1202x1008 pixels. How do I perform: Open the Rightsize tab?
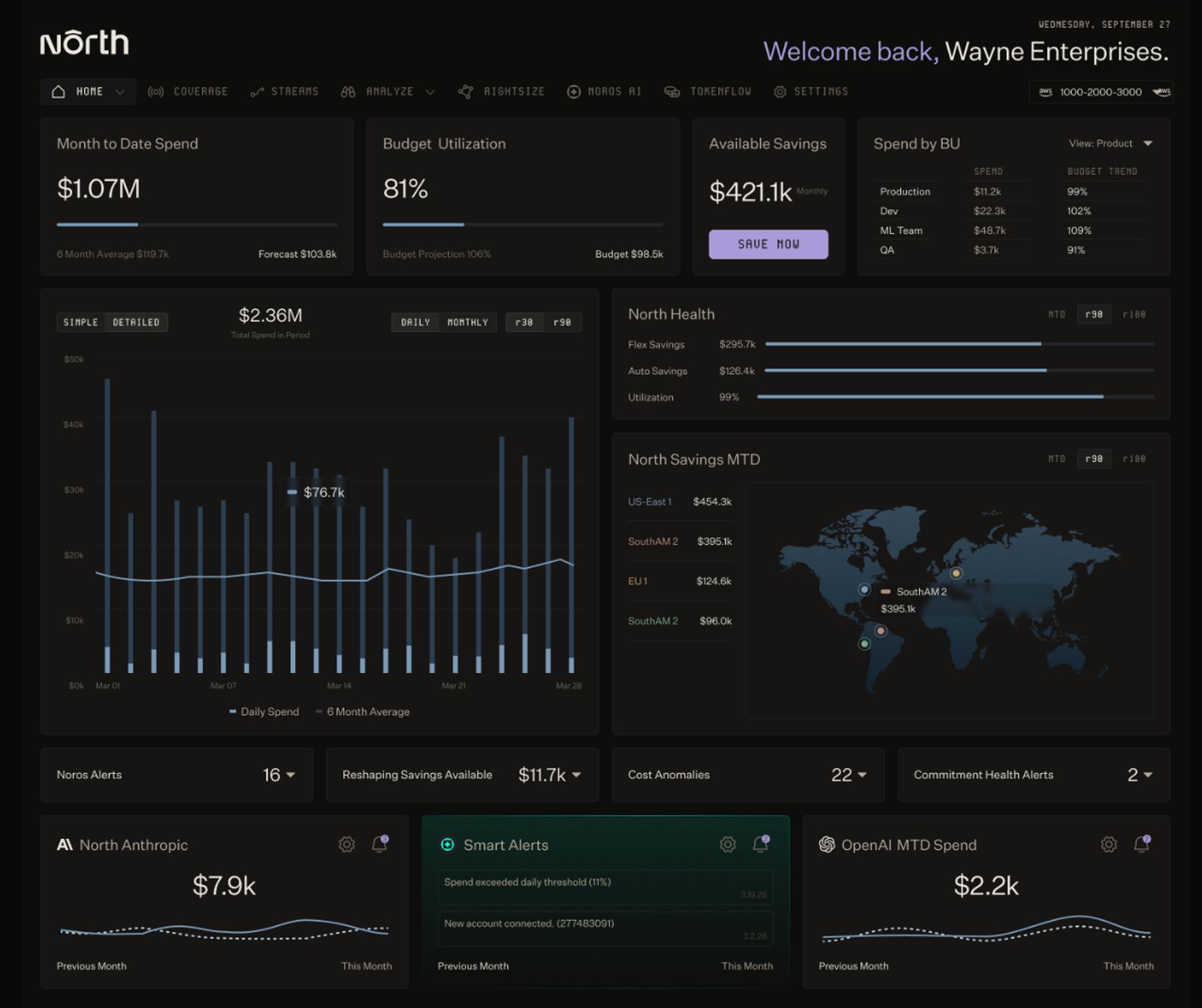(x=502, y=92)
